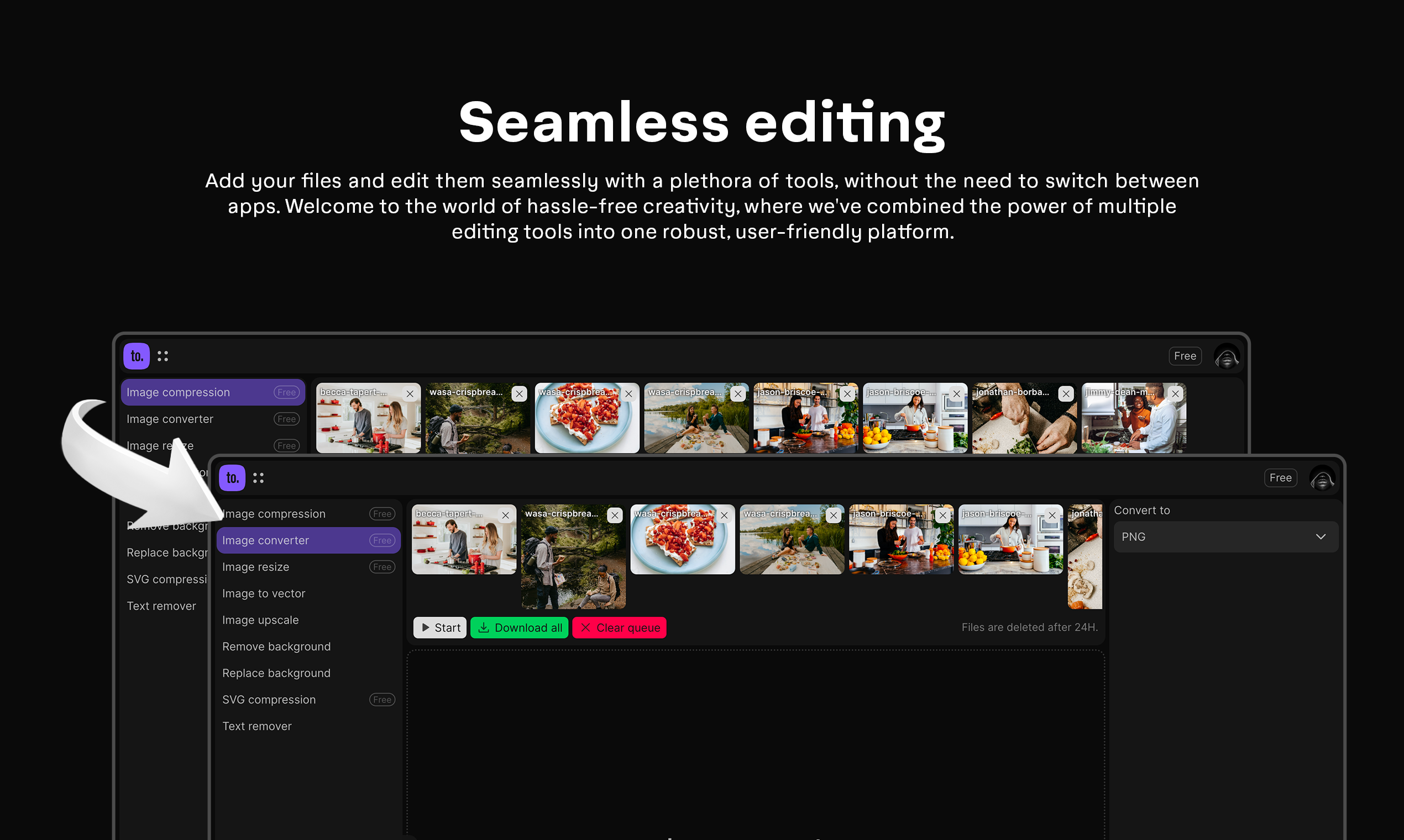Remove becca-tapert image in front window queue

(505, 515)
